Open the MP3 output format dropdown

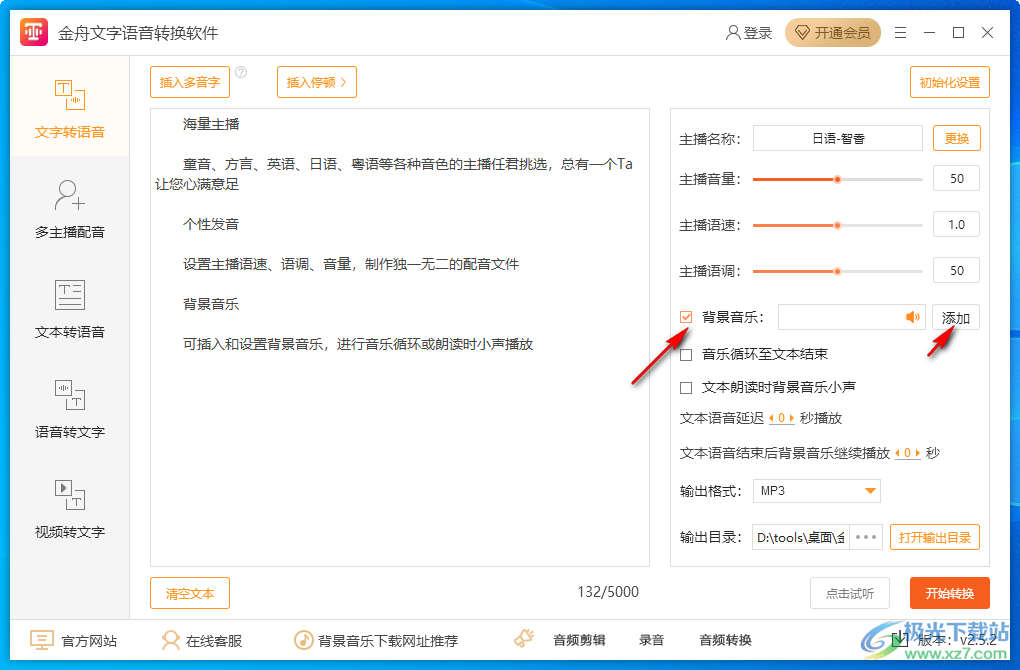[816, 490]
